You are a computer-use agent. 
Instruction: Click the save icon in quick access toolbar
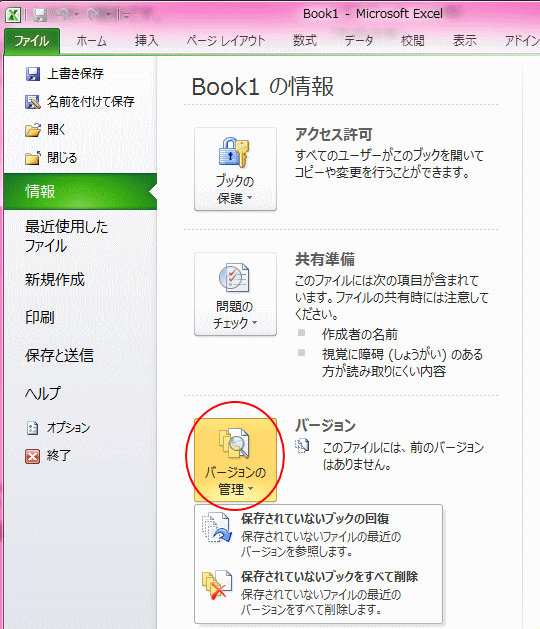(x=40, y=15)
